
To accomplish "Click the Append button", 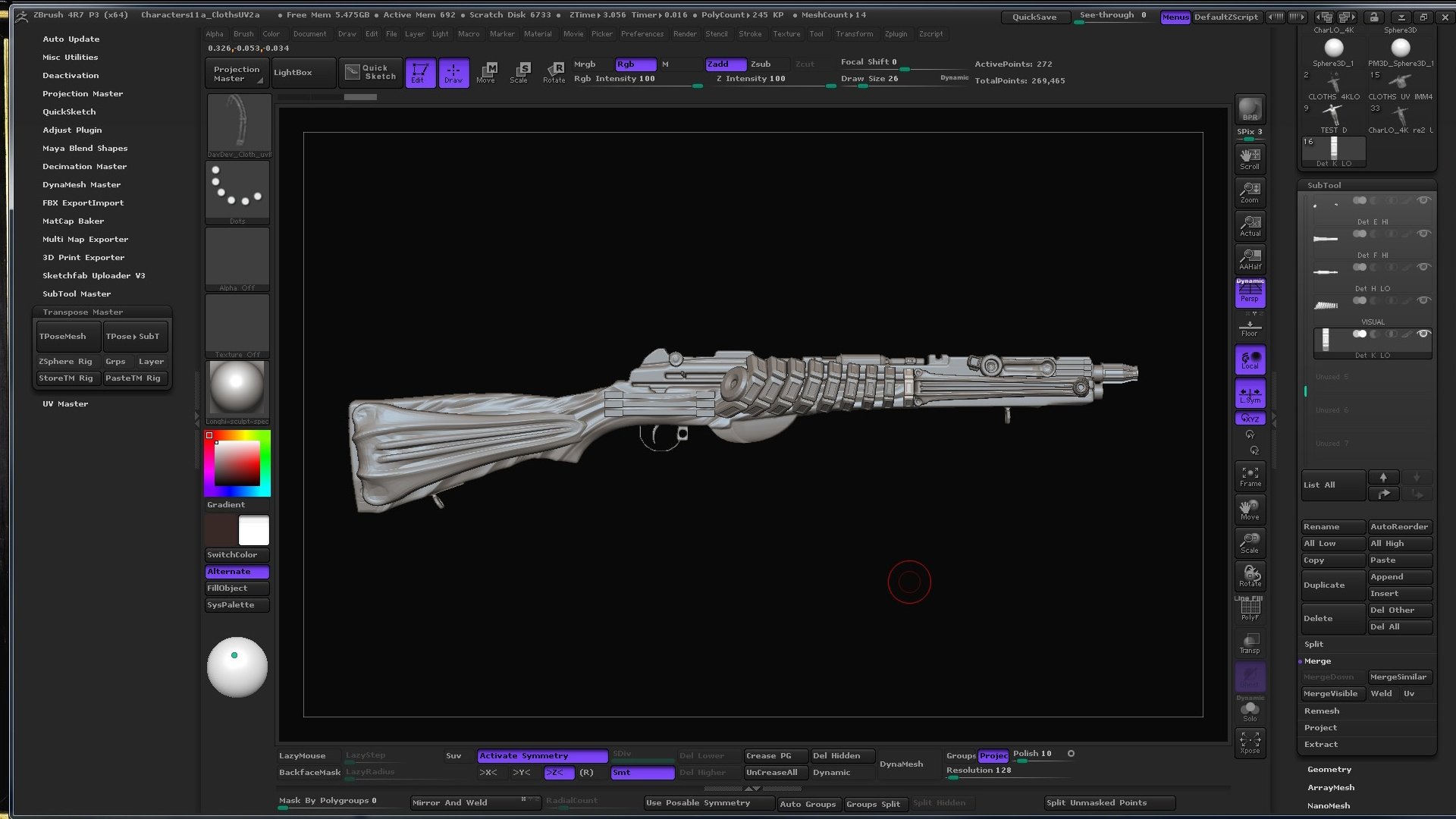I will click(1400, 576).
